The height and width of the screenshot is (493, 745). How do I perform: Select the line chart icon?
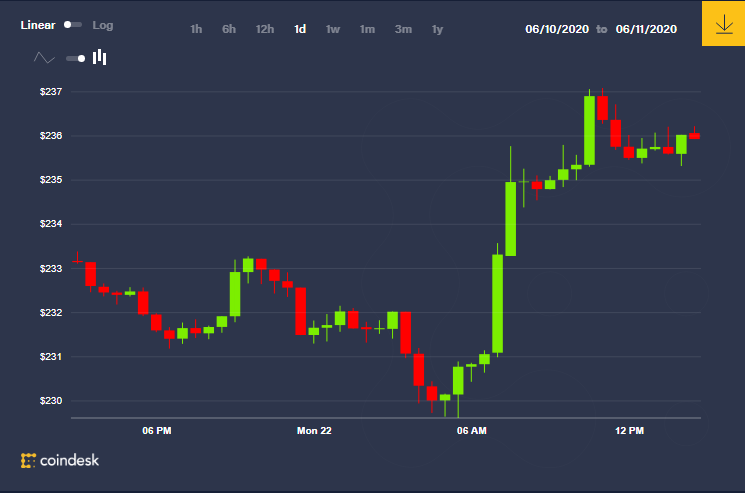44,58
